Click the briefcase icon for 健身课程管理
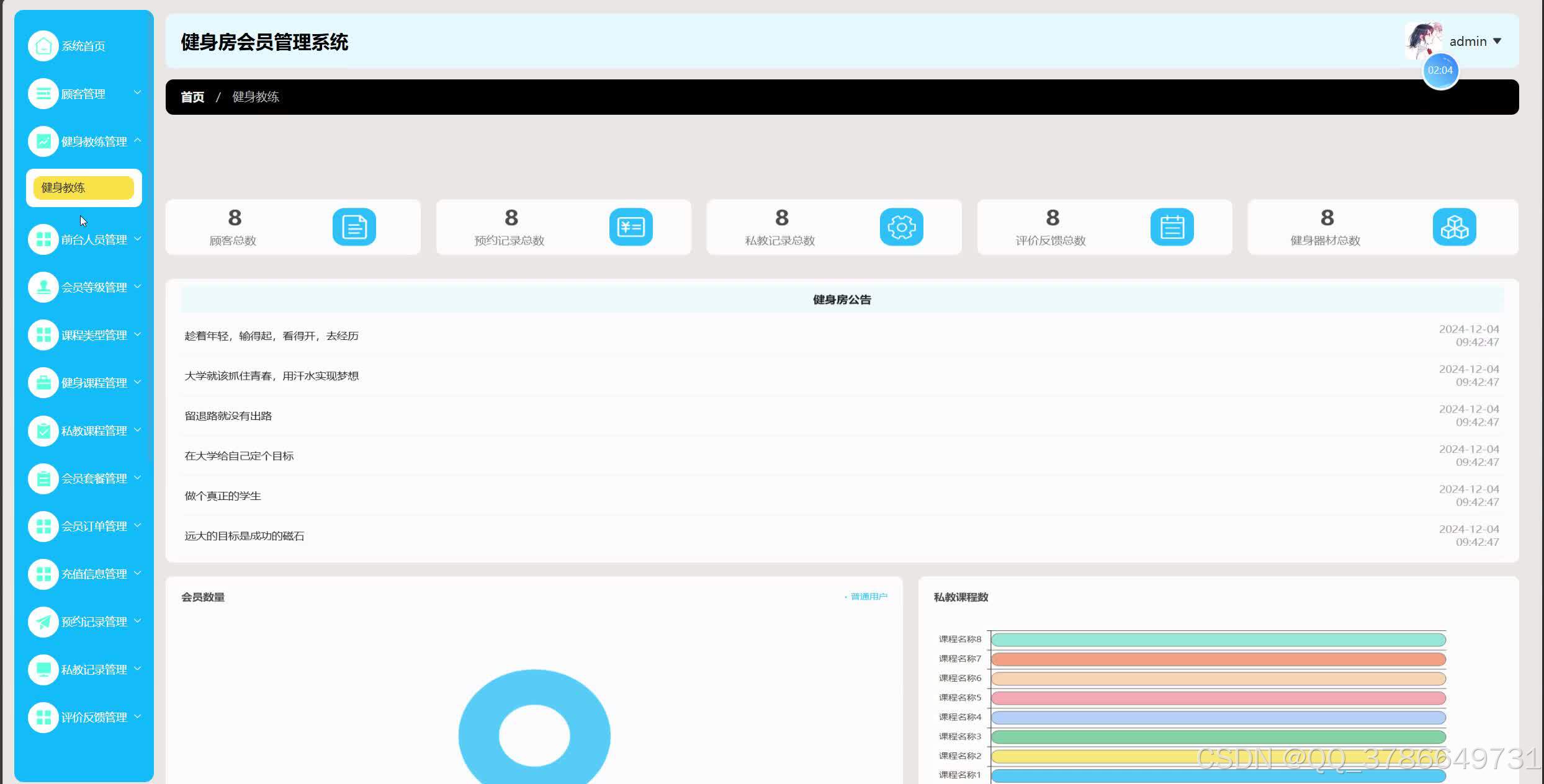This screenshot has height=784, width=1544. 43,383
